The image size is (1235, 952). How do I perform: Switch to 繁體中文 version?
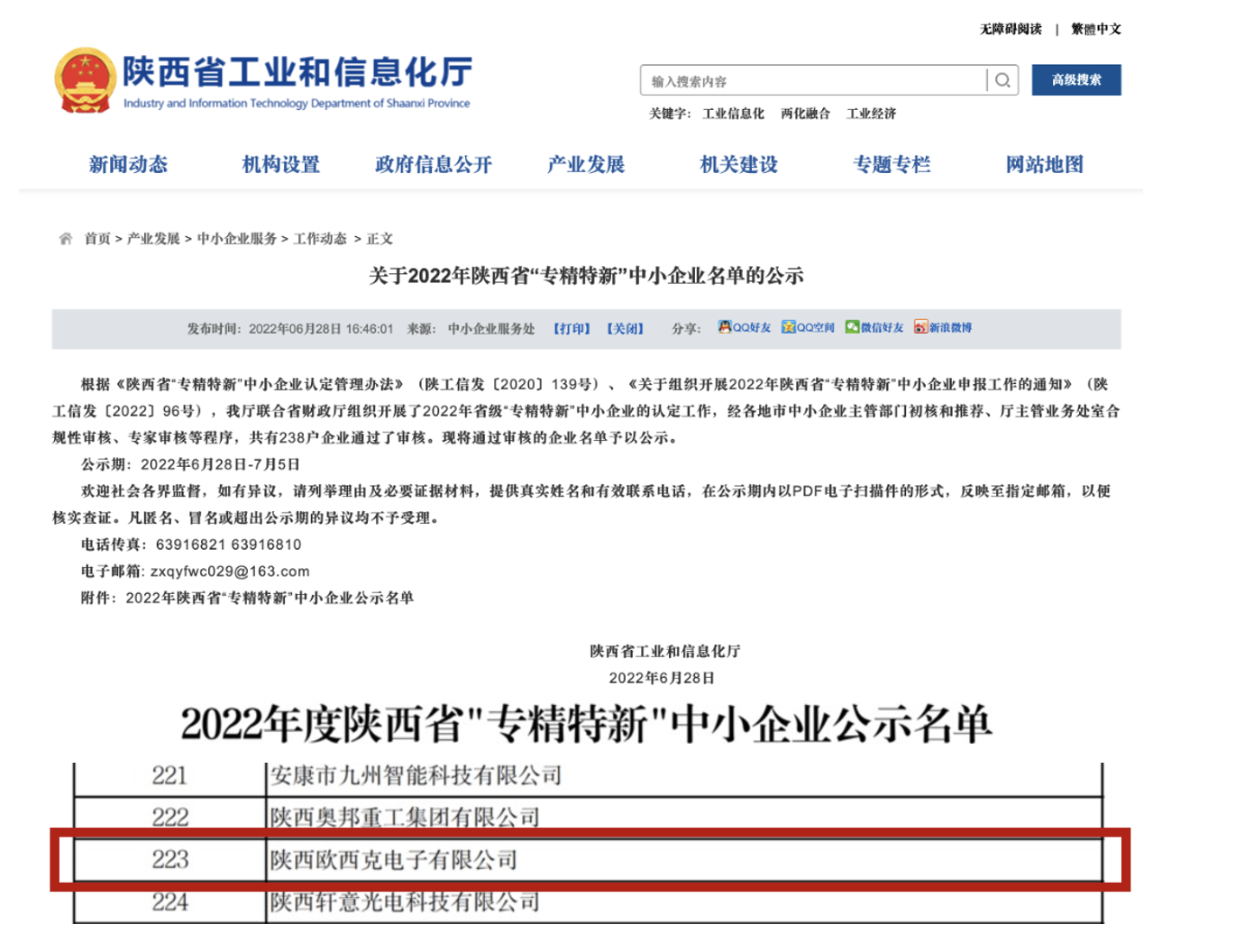coord(1096,29)
